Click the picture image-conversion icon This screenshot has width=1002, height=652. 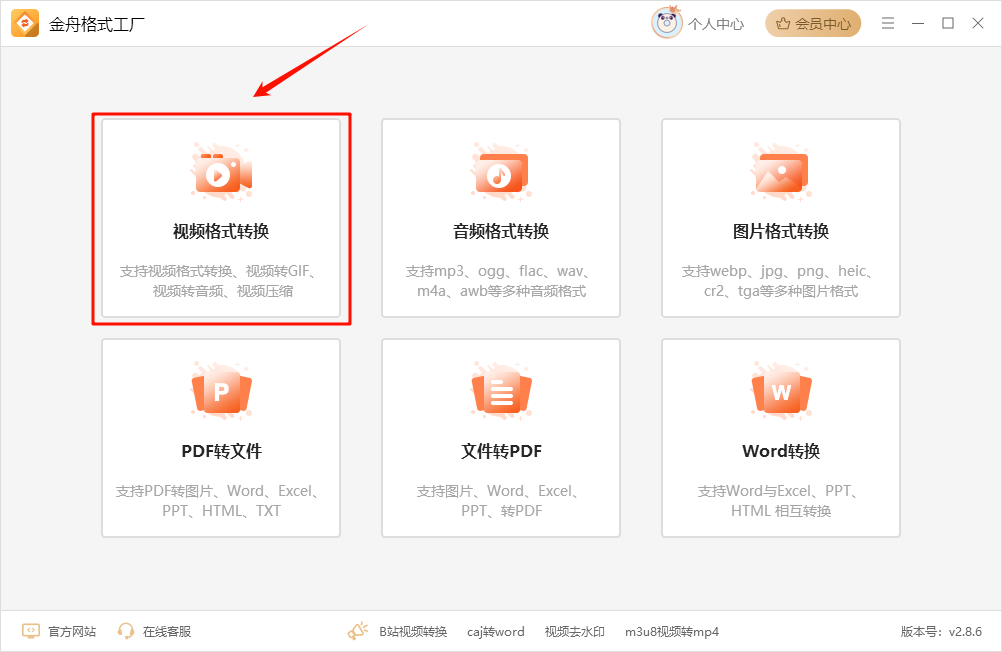781,172
